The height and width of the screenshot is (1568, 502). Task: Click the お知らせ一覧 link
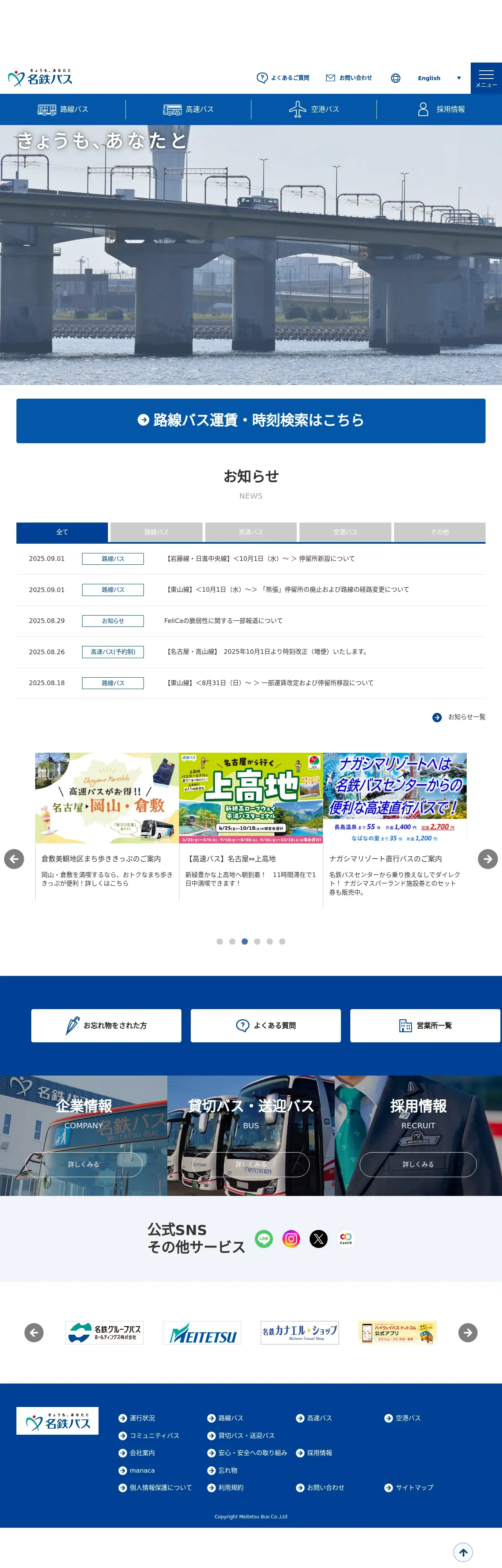459,717
